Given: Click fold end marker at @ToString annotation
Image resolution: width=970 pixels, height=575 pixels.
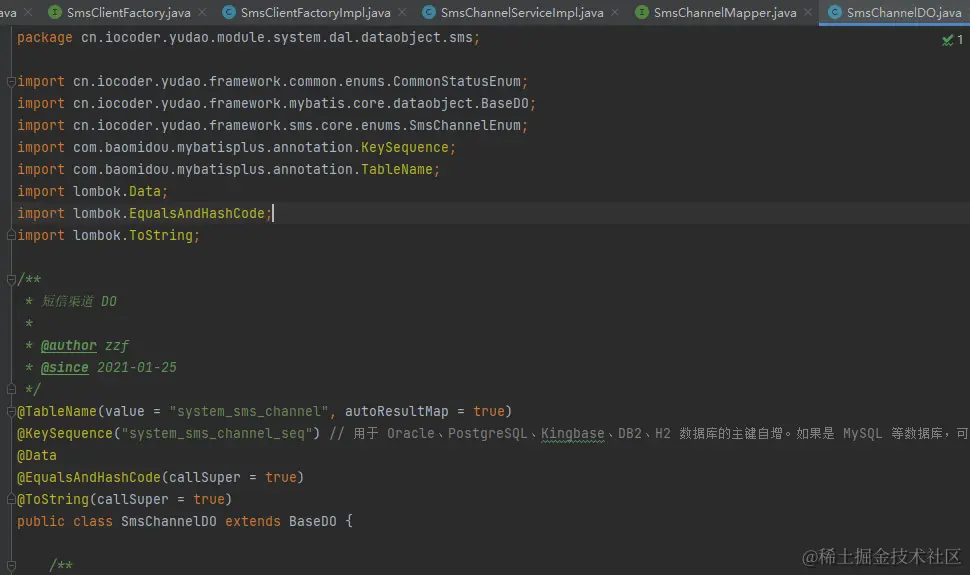Looking at the screenshot, I should pos(11,499).
